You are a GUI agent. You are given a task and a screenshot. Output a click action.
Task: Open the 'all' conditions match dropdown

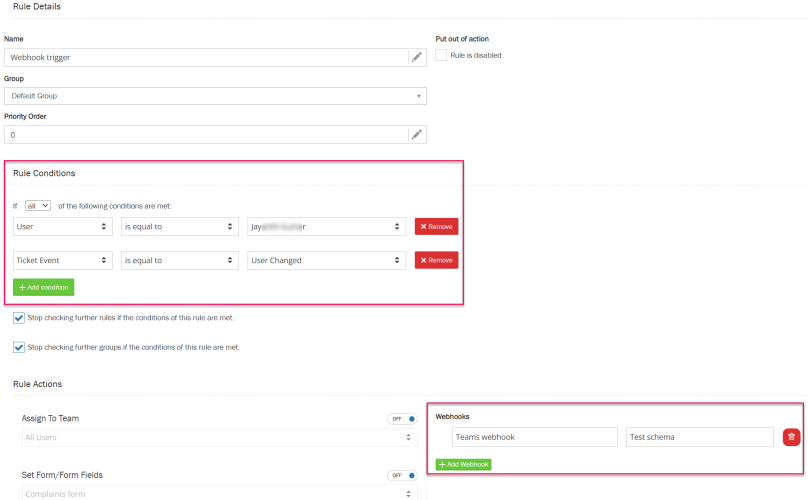click(38, 205)
